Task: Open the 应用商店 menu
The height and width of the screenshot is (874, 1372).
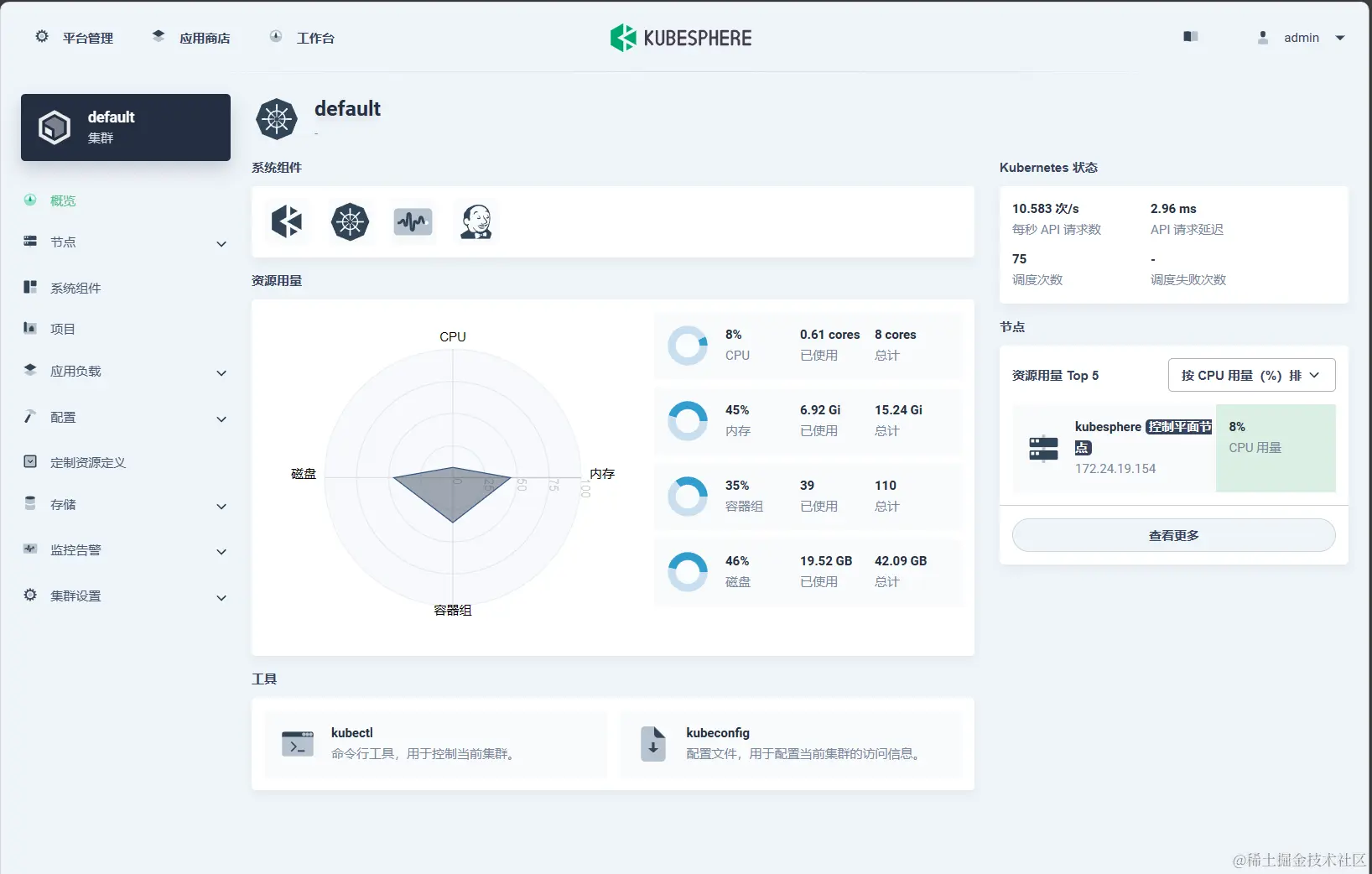Action: coord(191,38)
